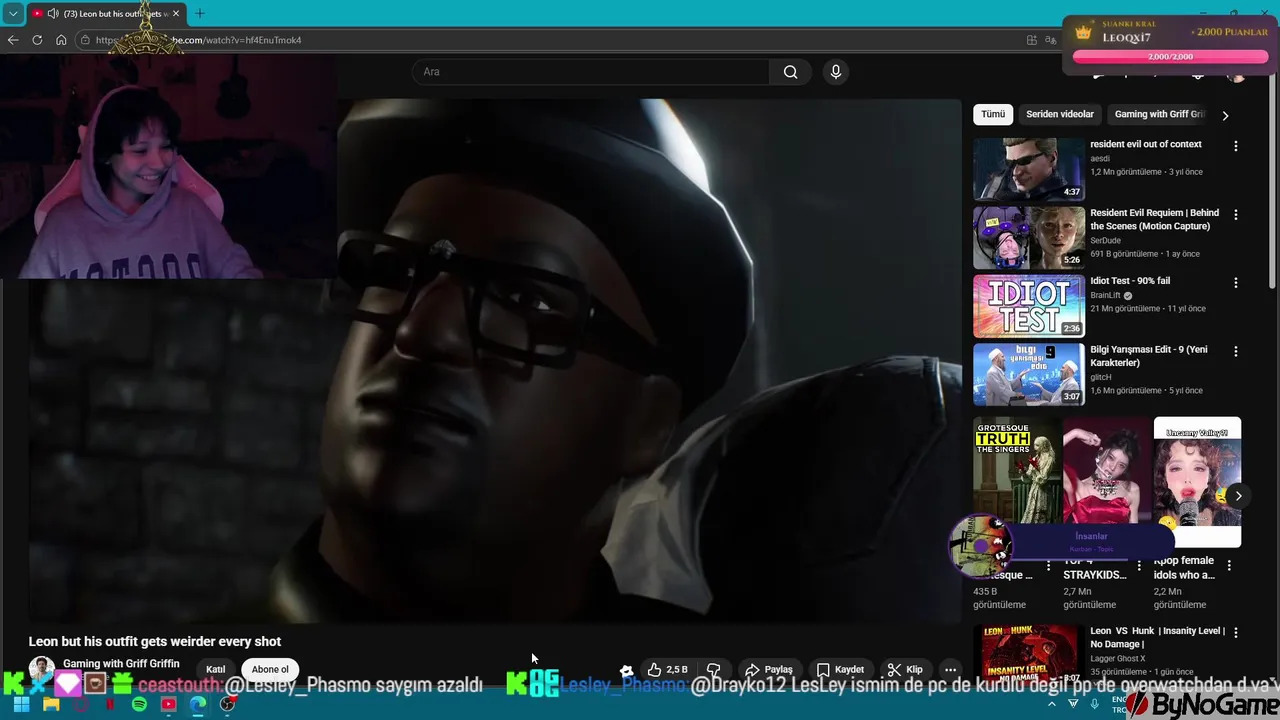Open Windows Start button on taskbar

21,705
